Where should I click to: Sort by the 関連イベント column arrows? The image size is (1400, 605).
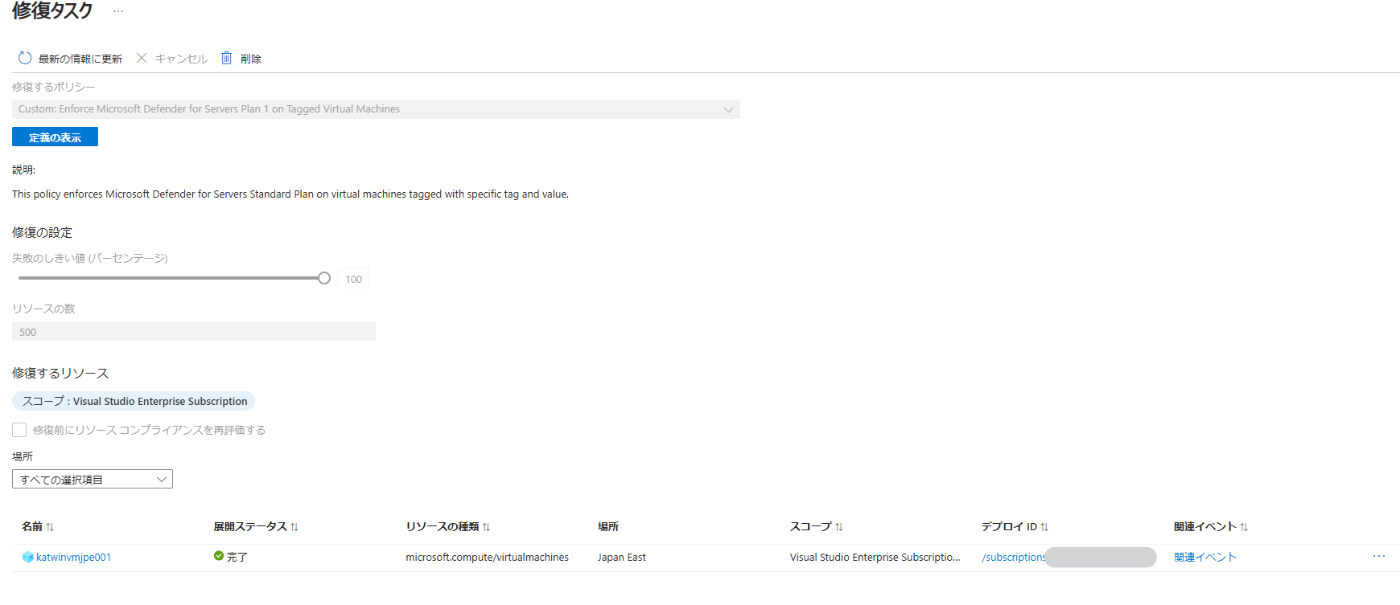(x=1244, y=526)
